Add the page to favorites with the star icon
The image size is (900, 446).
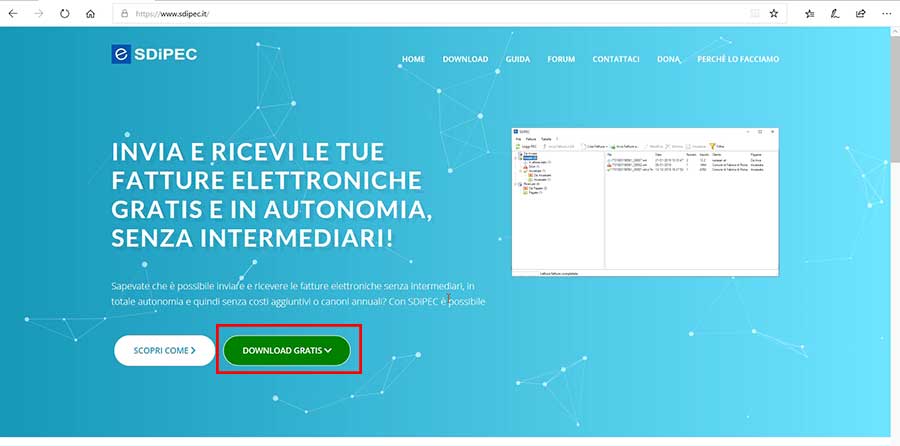tap(774, 14)
